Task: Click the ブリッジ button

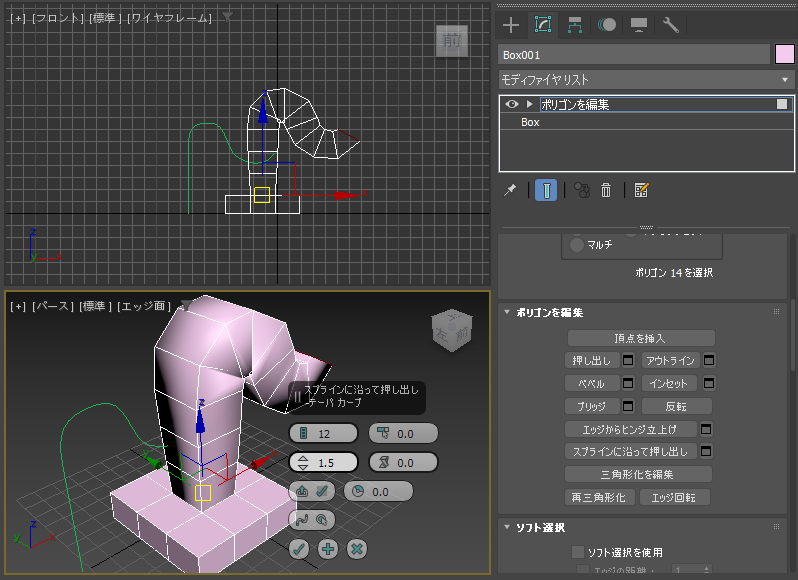Action: coord(592,407)
